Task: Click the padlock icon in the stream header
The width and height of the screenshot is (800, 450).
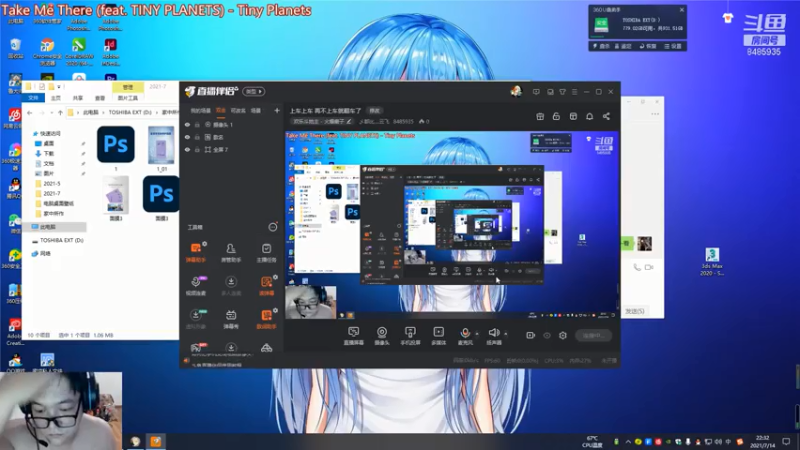Action: click(556, 116)
